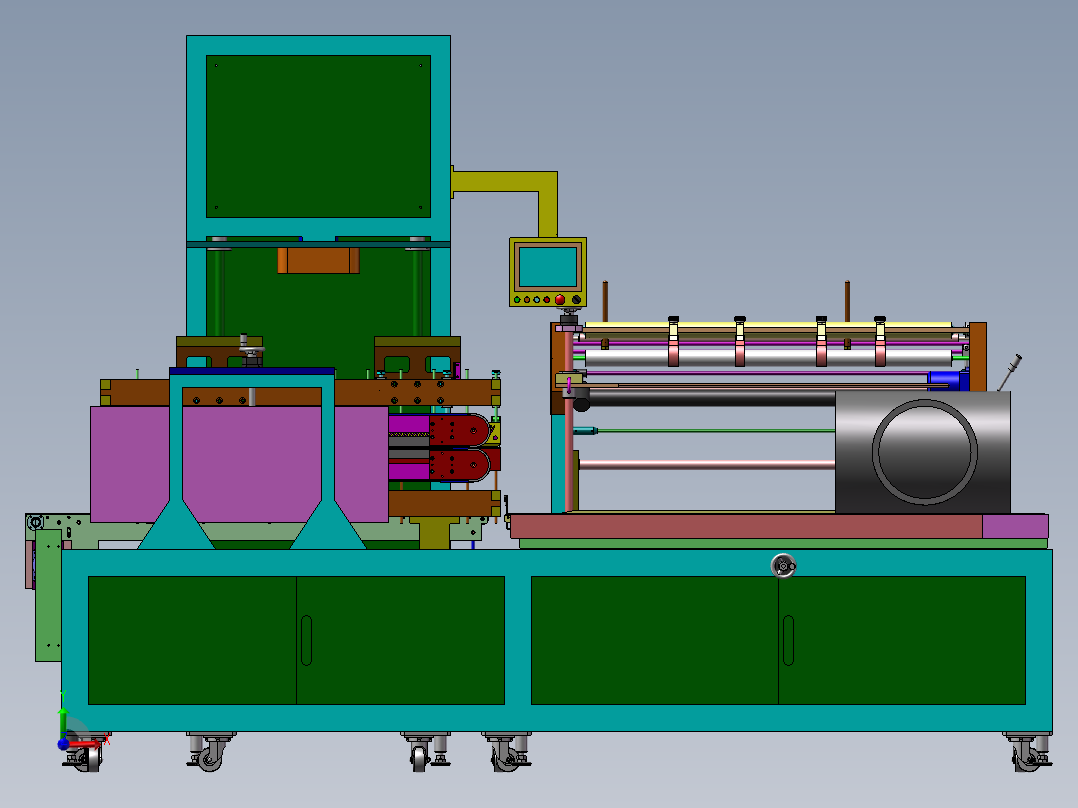
Task: Select the leftmost dark green cabinet door
Action: (x=192, y=640)
